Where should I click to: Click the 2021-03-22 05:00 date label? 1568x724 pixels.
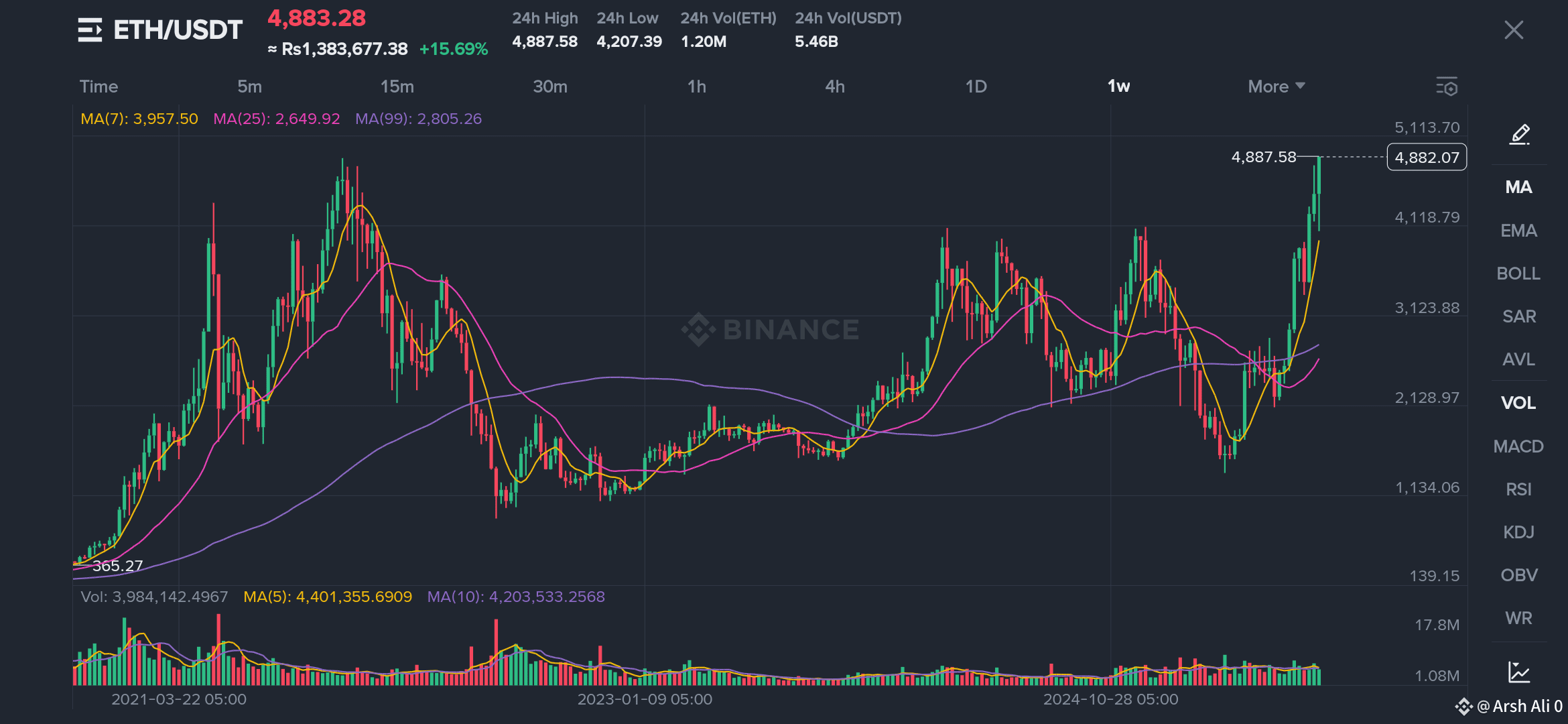tap(179, 699)
